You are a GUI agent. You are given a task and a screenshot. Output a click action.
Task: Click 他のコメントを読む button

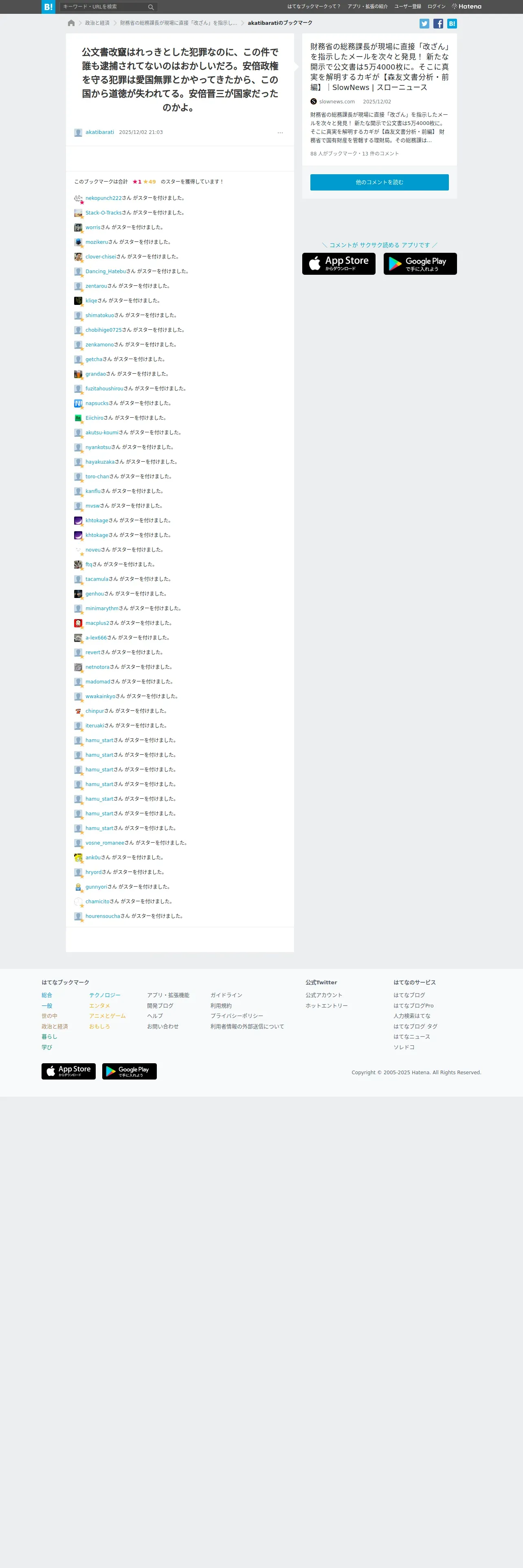[x=379, y=183]
